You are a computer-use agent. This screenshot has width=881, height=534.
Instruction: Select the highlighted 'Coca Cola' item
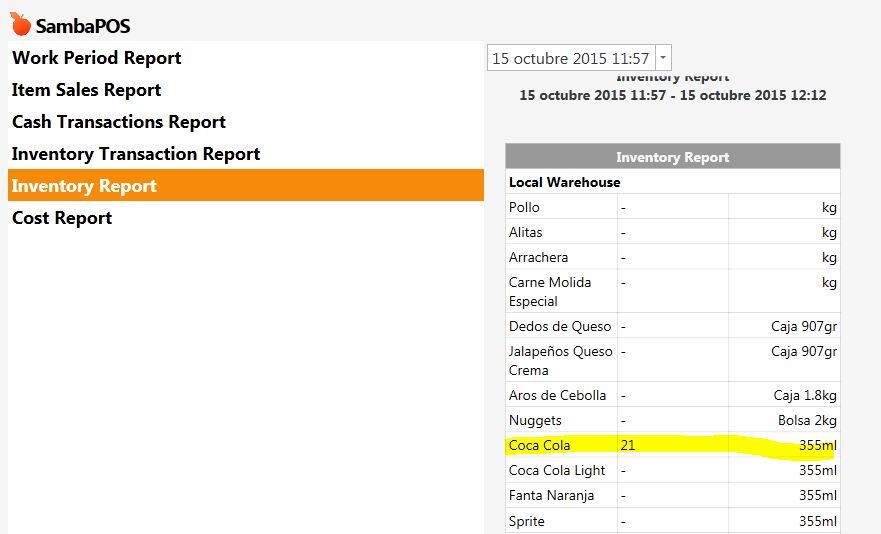pyautogui.click(x=539, y=445)
